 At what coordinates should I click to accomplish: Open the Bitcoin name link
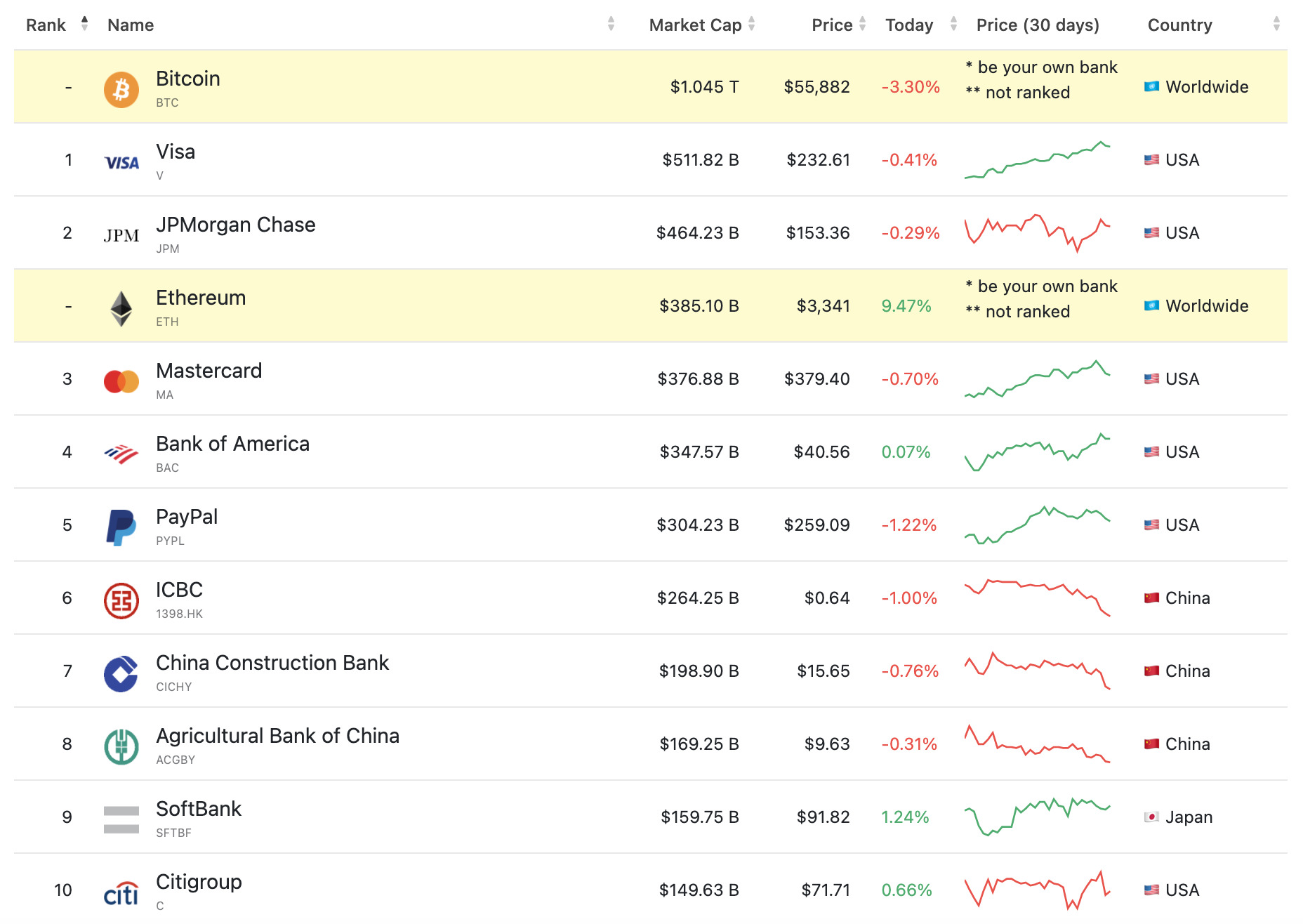click(188, 79)
